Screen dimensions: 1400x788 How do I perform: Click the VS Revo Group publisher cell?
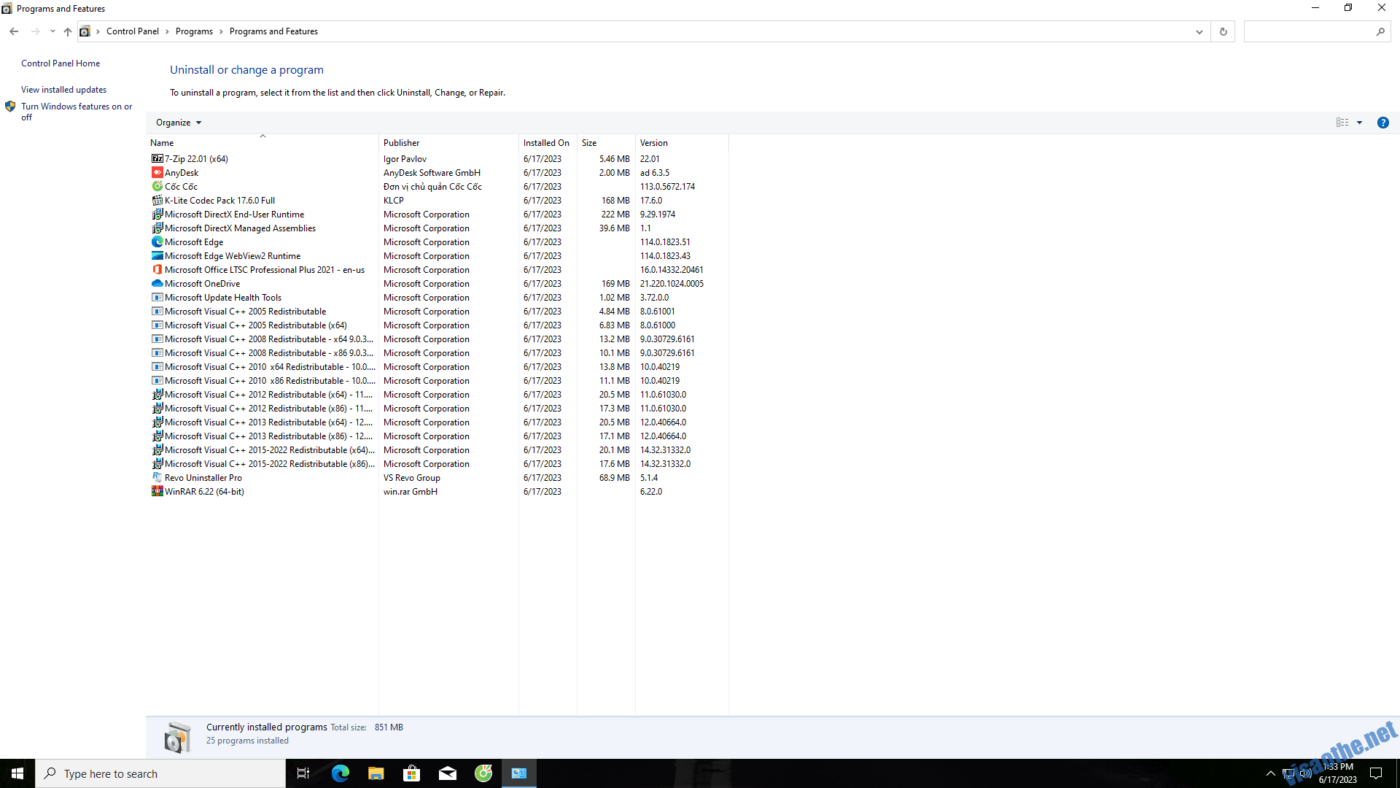pos(412,478)
